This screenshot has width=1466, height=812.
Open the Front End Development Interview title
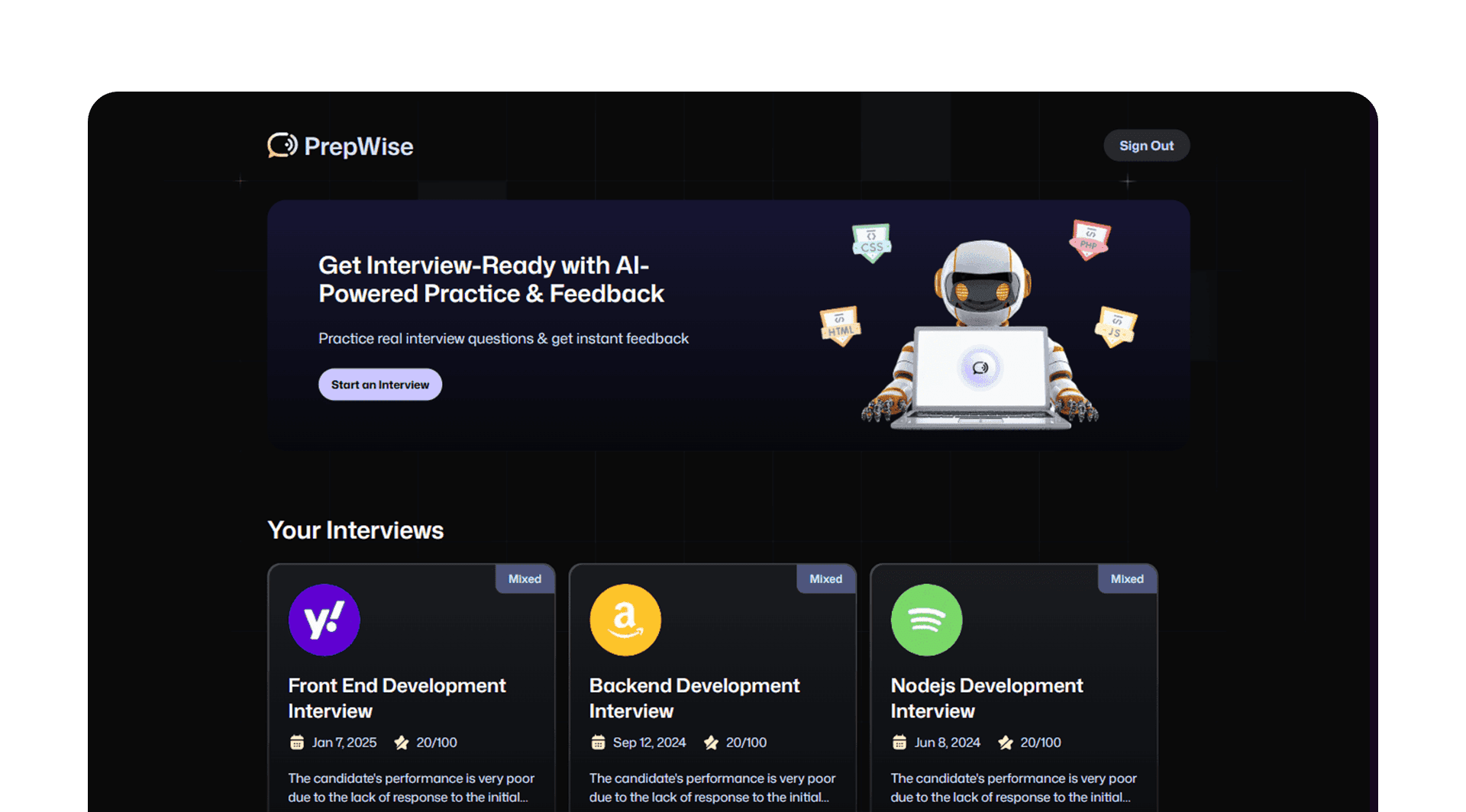397,698
